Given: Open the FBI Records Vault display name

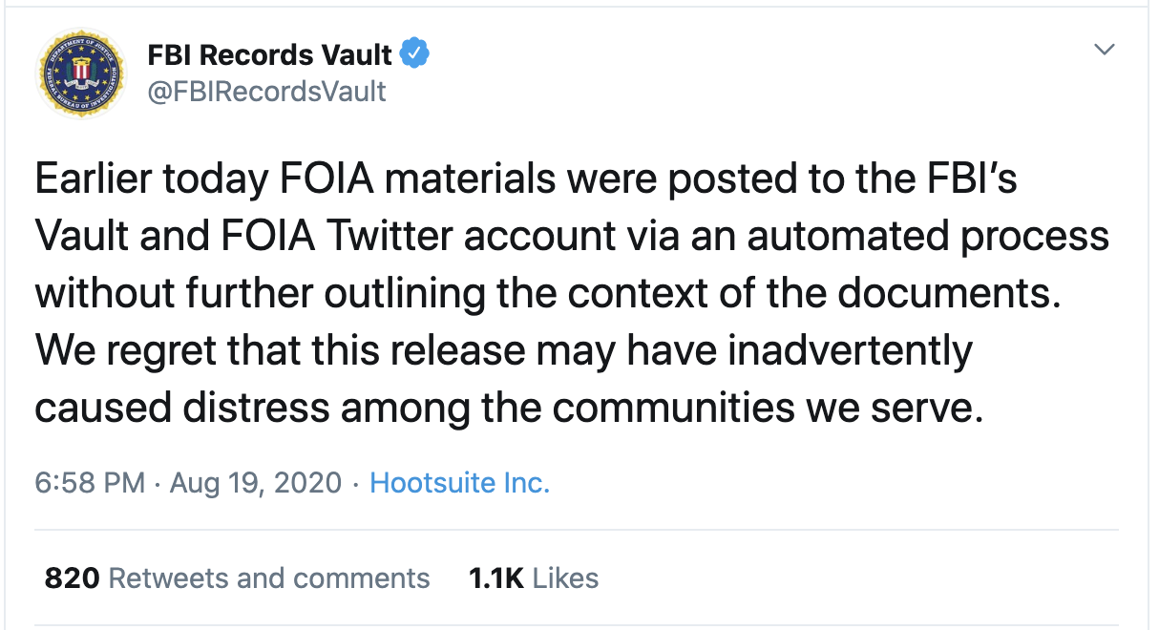Looking at the screenshot, I should click(270, 56).
